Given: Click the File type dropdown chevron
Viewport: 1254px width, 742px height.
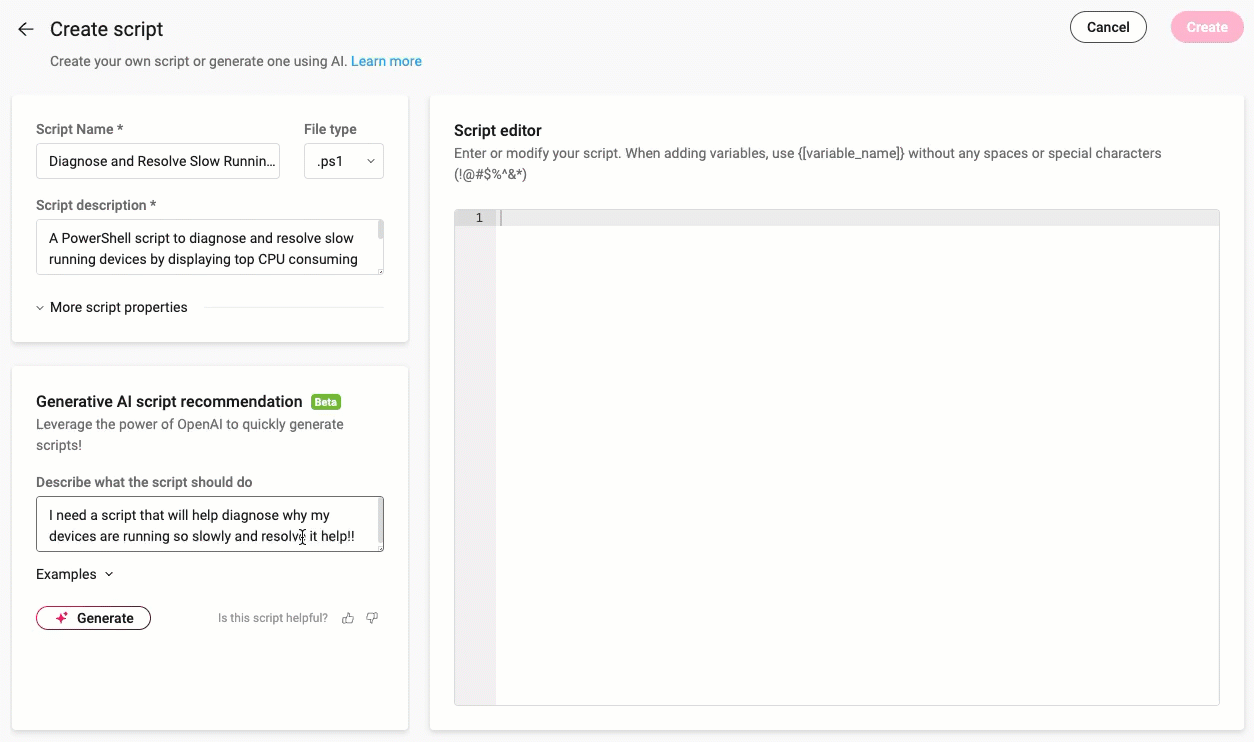Looking at the screenshot, I should coord(371,161).
